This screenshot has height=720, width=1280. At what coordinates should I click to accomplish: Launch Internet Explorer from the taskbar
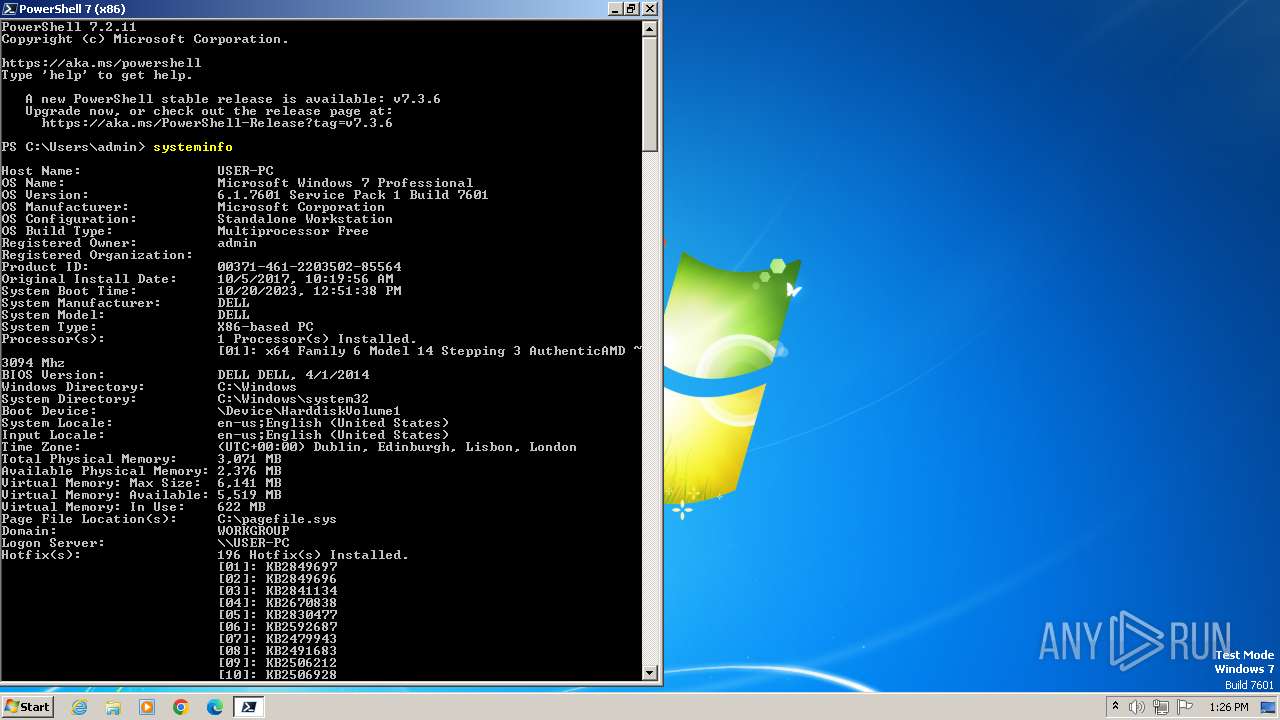tap(80, 707)
